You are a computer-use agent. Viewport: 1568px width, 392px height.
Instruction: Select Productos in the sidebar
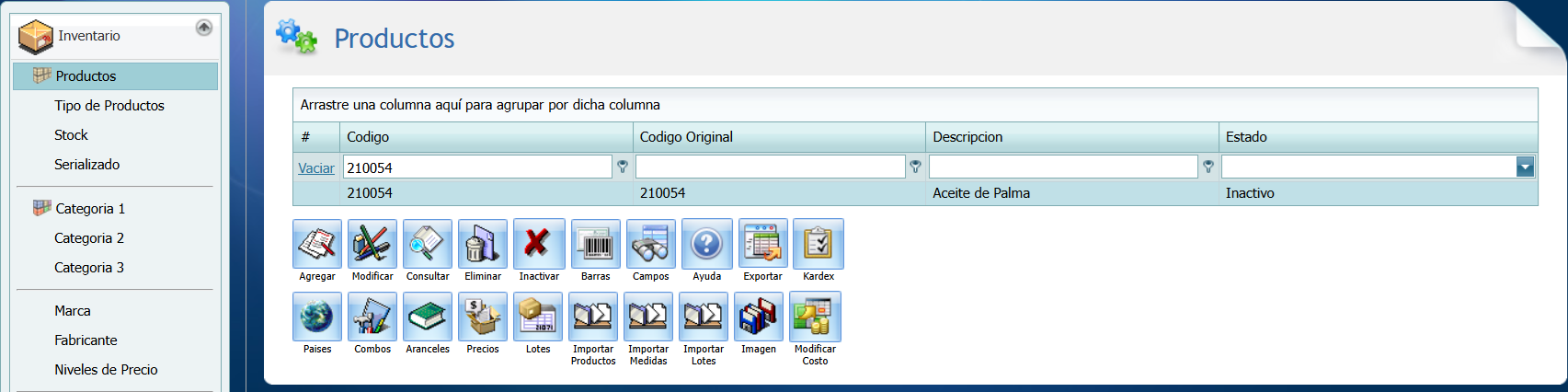[115, 75]
